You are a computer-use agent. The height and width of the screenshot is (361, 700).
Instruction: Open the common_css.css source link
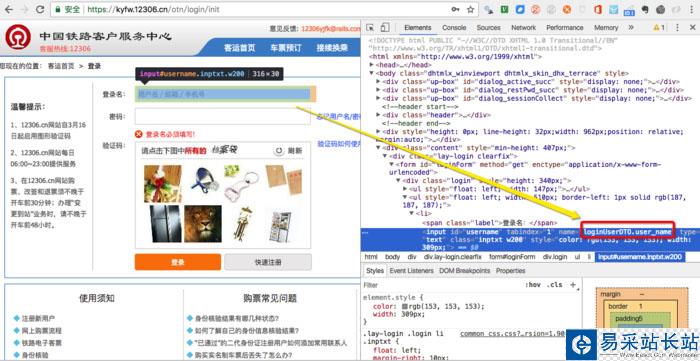pos(512,333)
